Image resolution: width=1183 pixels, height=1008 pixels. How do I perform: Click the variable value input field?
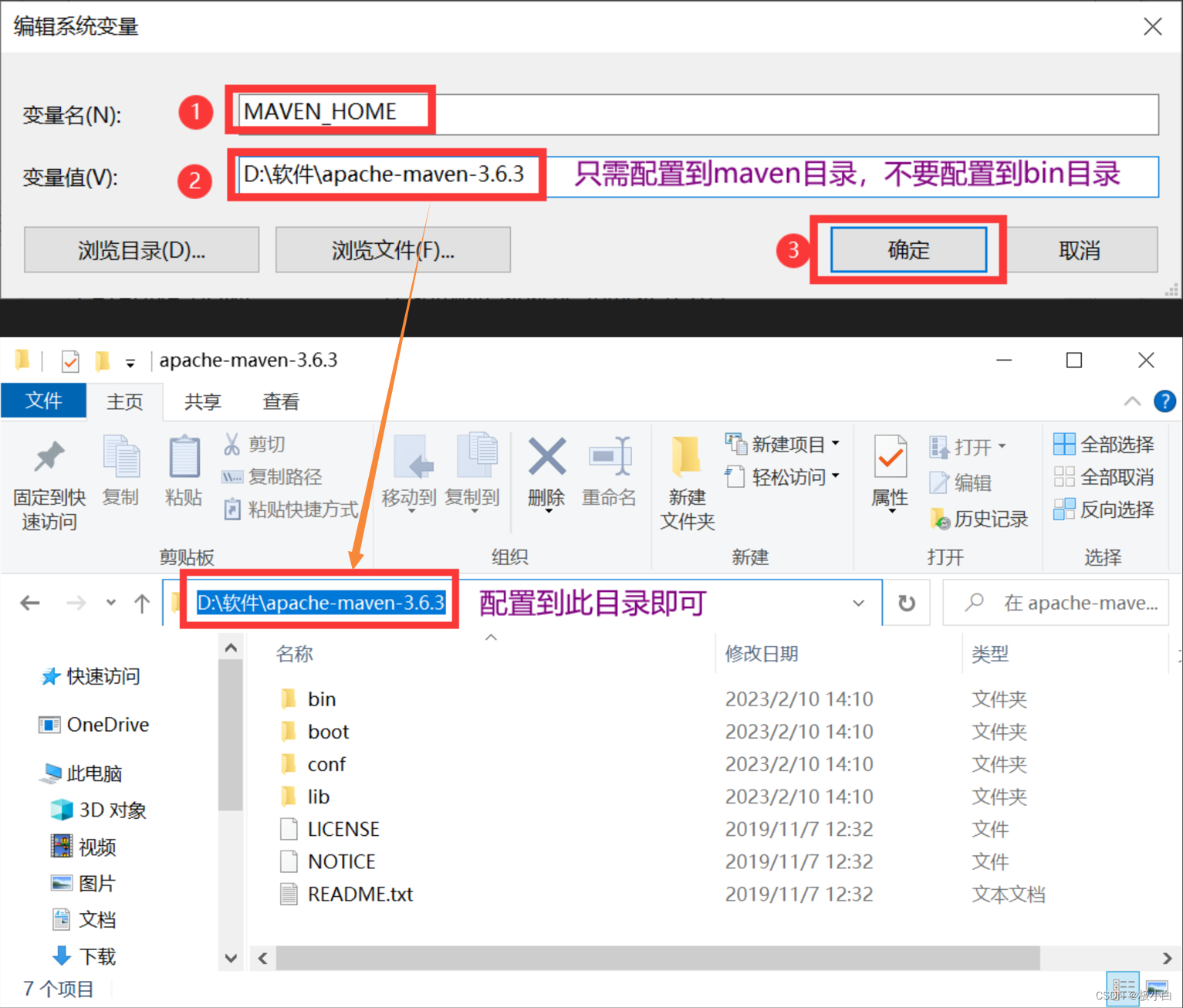pos(698,176)
